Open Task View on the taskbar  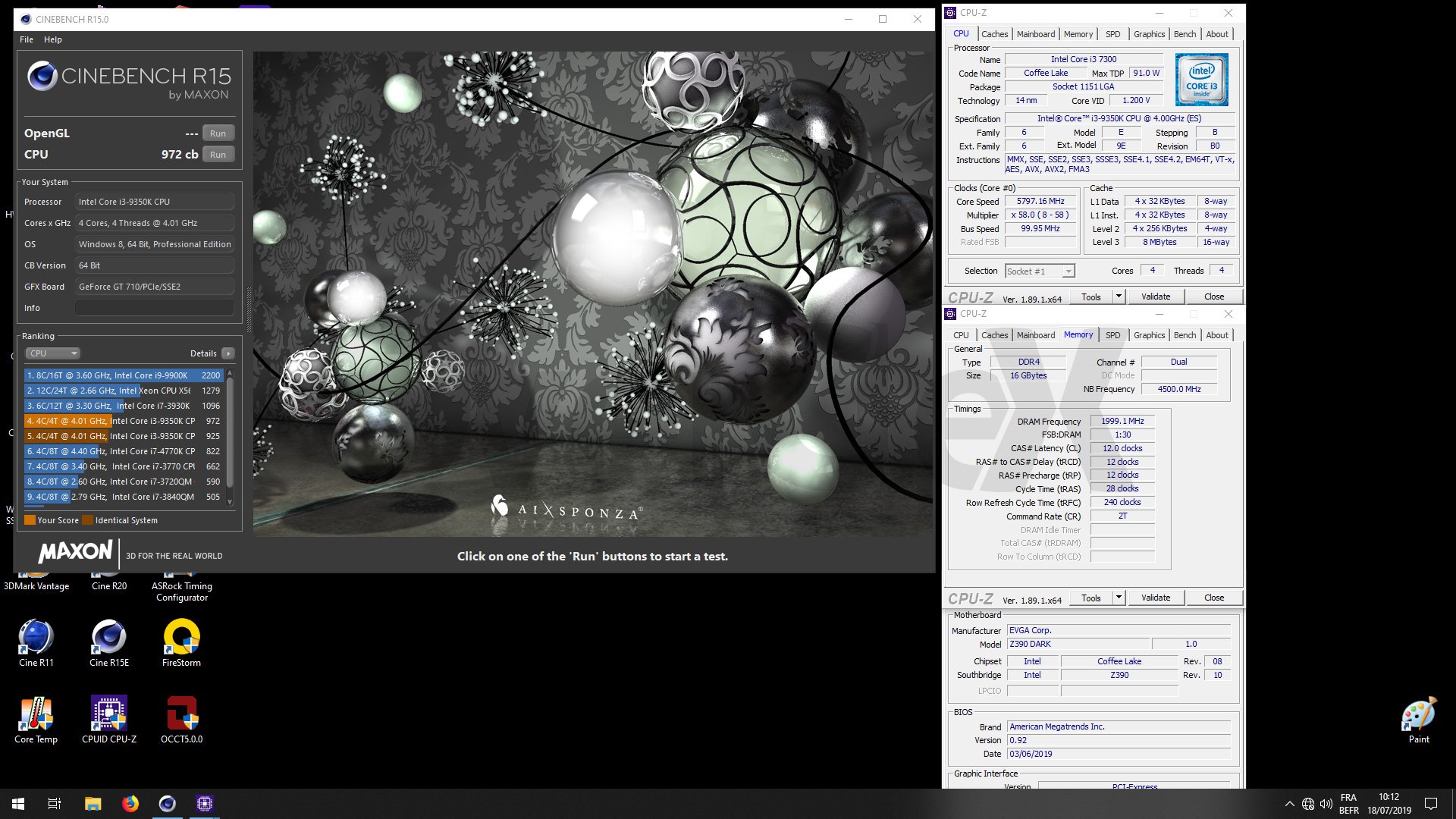pyautogui.click(x=55, y=804)
